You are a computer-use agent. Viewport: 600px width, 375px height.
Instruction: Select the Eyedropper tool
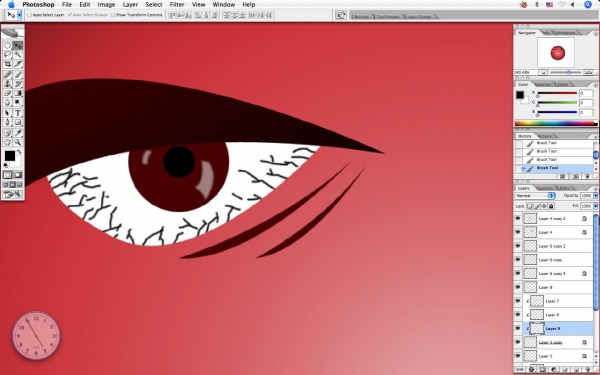coord(18,133)
